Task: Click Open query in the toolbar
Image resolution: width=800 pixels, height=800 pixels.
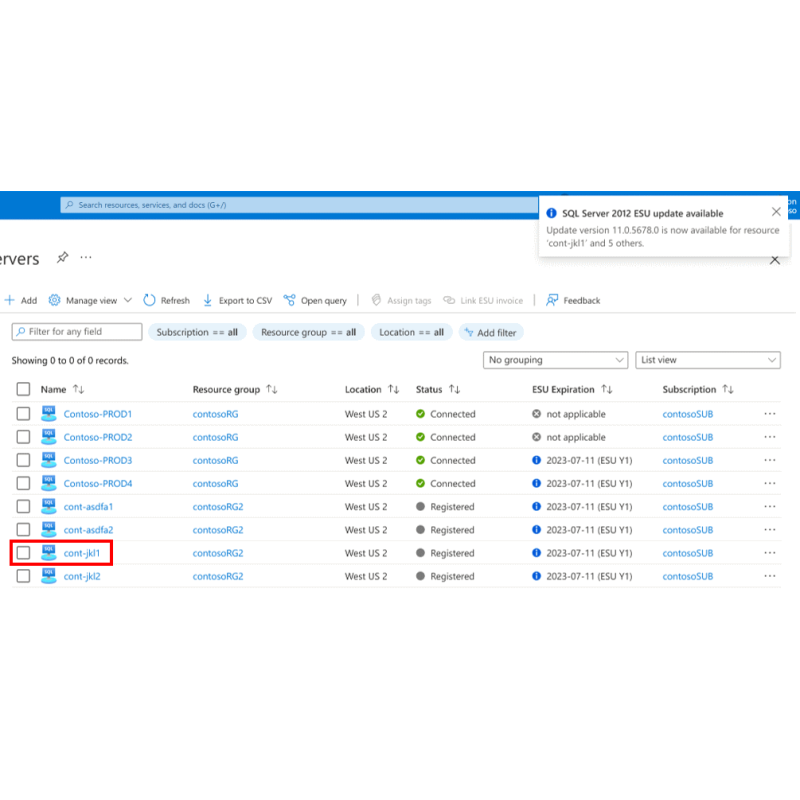Action: coord(315,301)
